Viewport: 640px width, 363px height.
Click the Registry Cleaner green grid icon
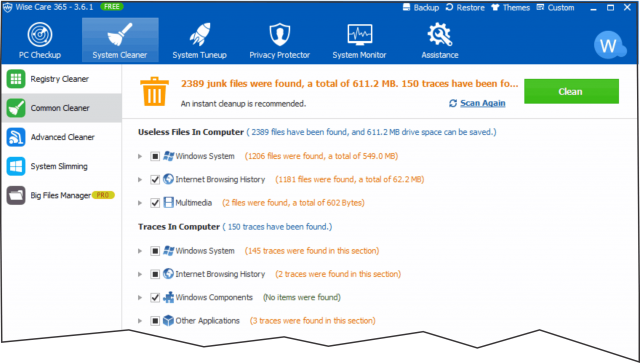[x=16, y=79]
